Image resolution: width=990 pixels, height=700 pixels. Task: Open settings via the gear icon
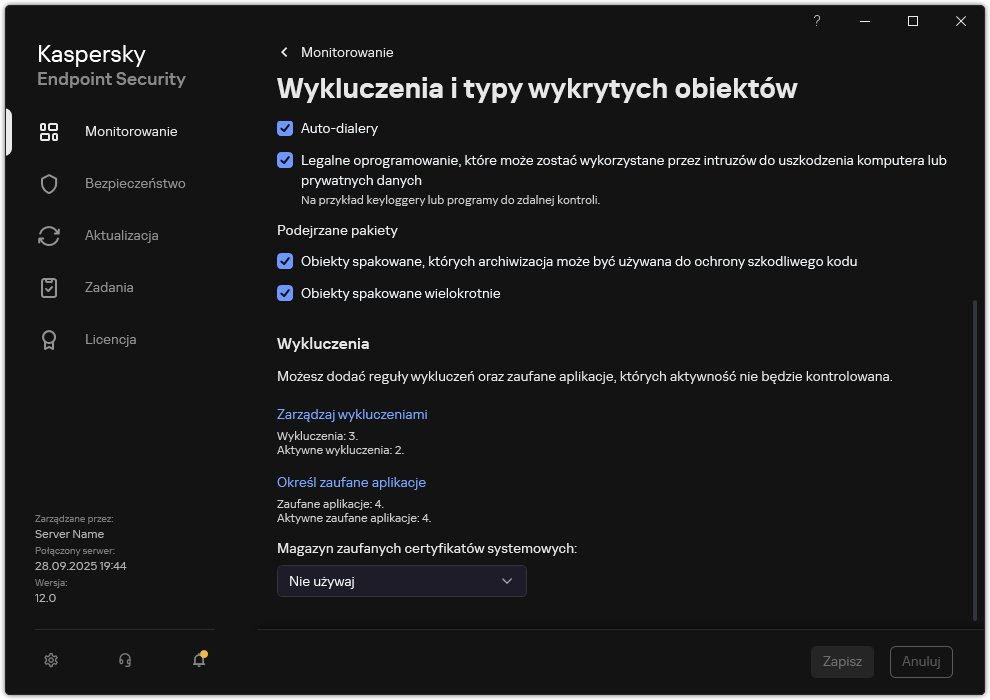pos(50,660)
